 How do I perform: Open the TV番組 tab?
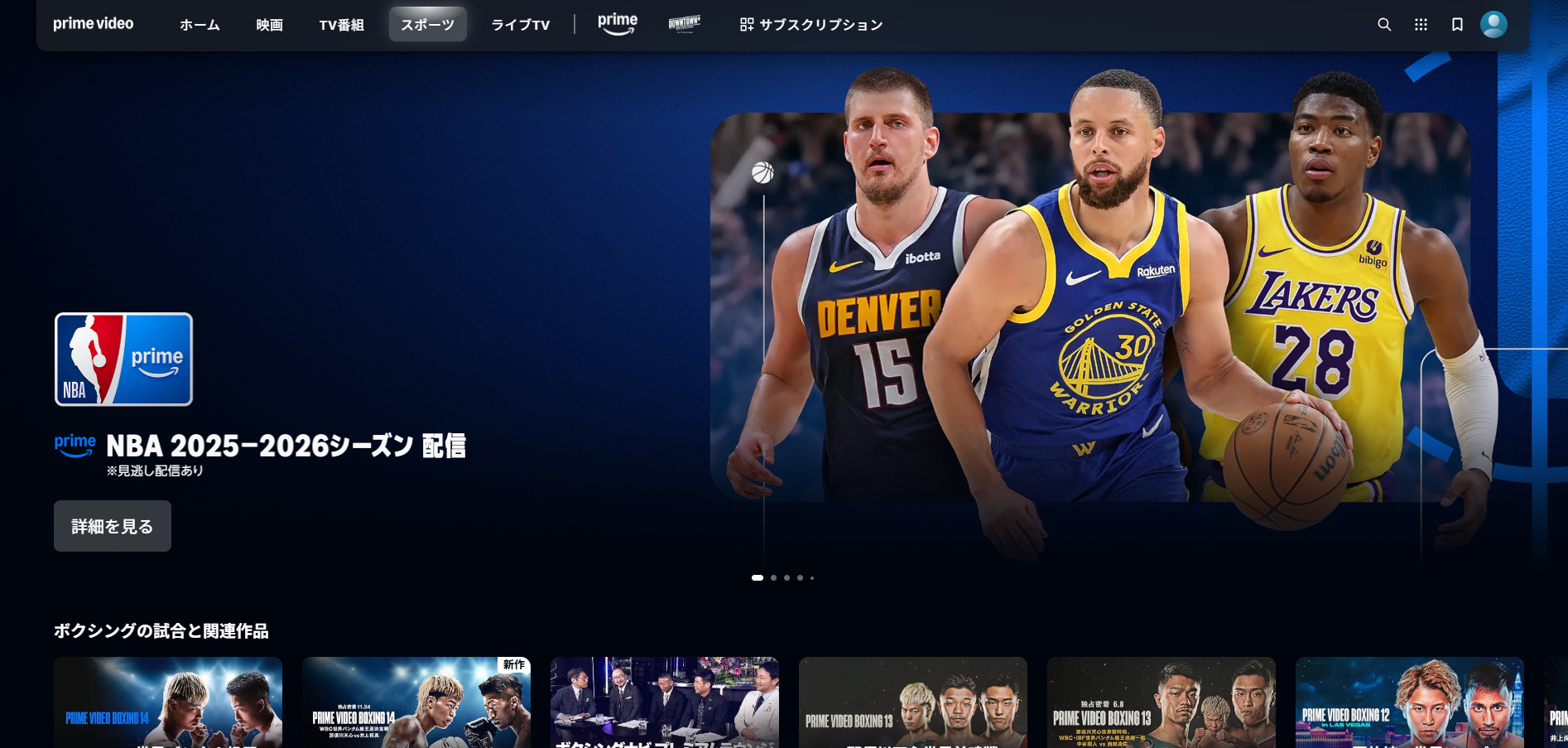point(341,25)
